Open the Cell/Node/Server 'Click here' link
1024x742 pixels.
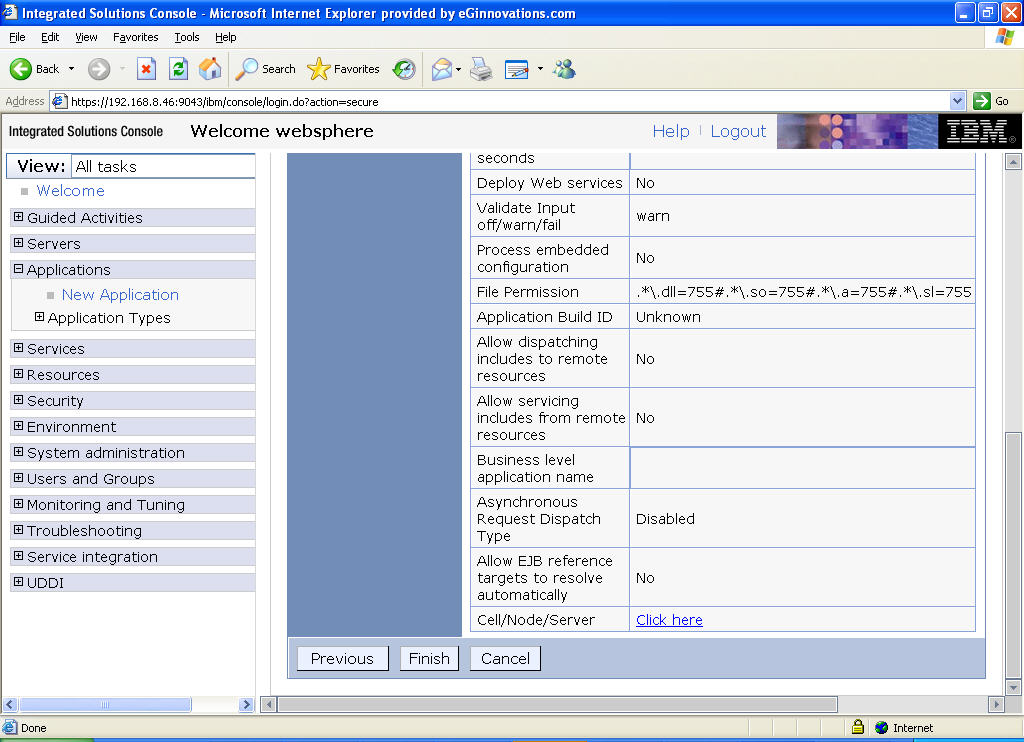[669, 620]
